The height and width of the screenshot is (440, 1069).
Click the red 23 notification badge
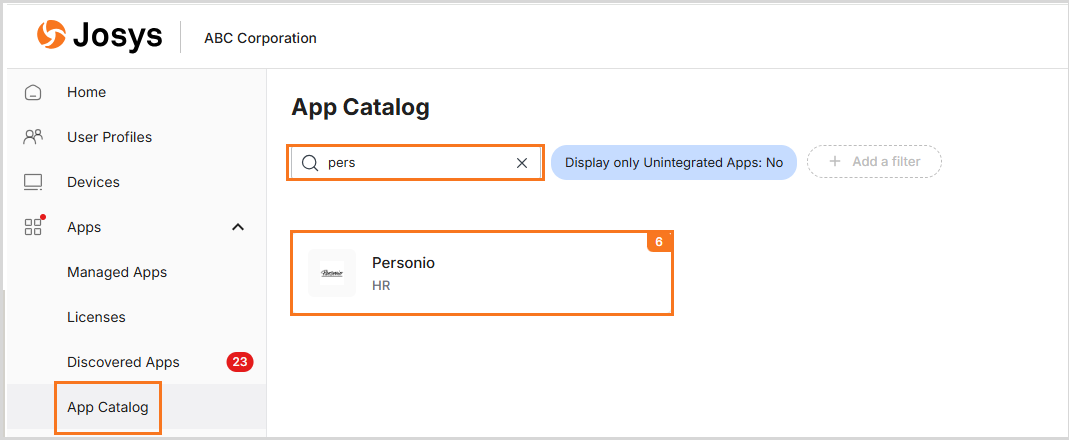pyautogui.click(x=240, y=362)
